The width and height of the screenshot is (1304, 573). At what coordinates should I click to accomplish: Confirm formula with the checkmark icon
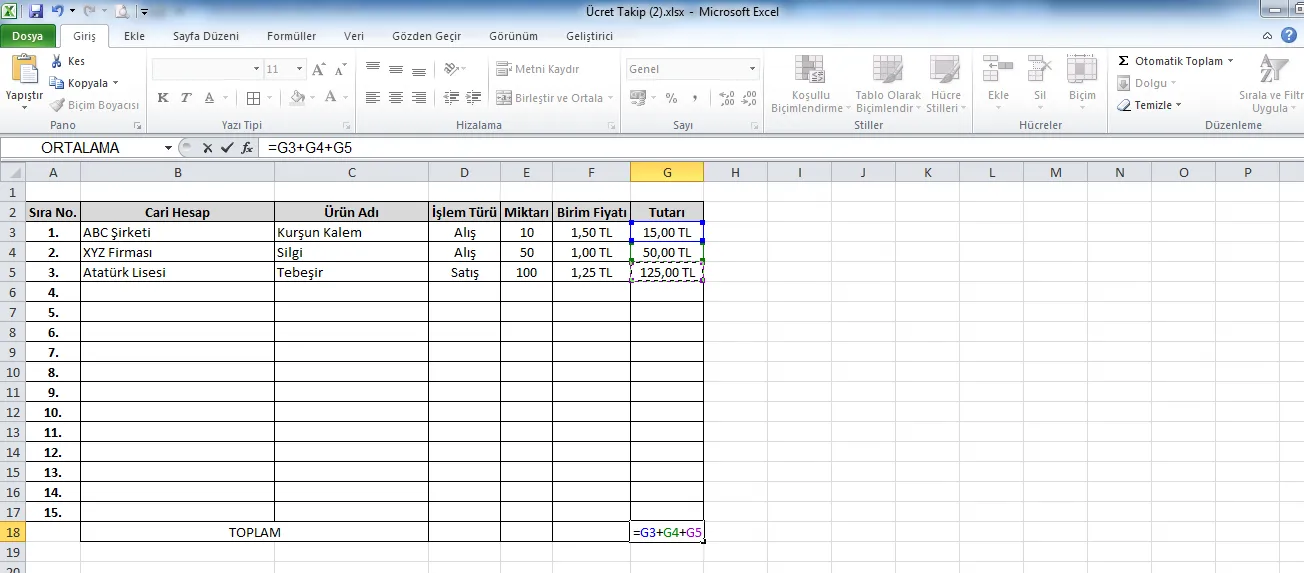(227, 147)
